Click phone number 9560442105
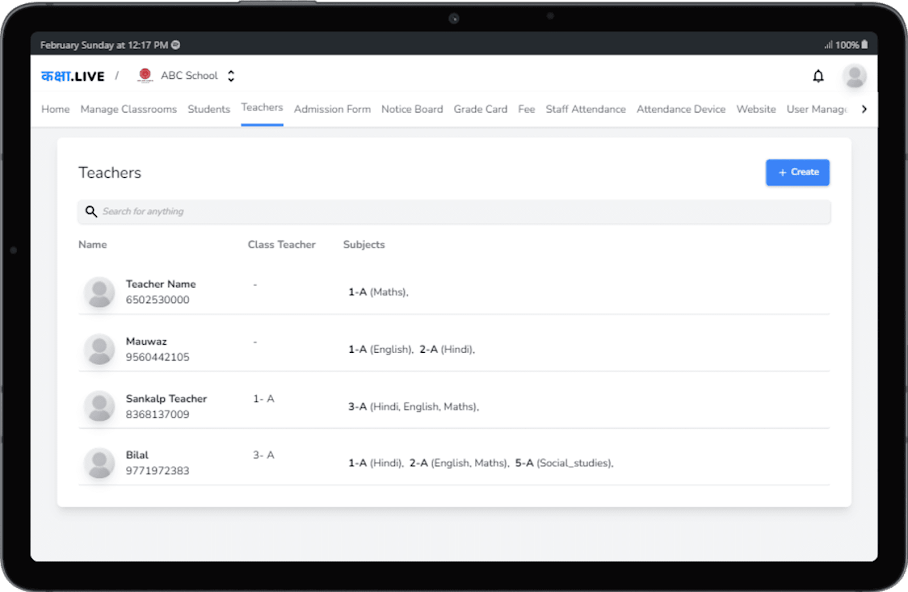 pyautogui.click(x=158, y=357)
